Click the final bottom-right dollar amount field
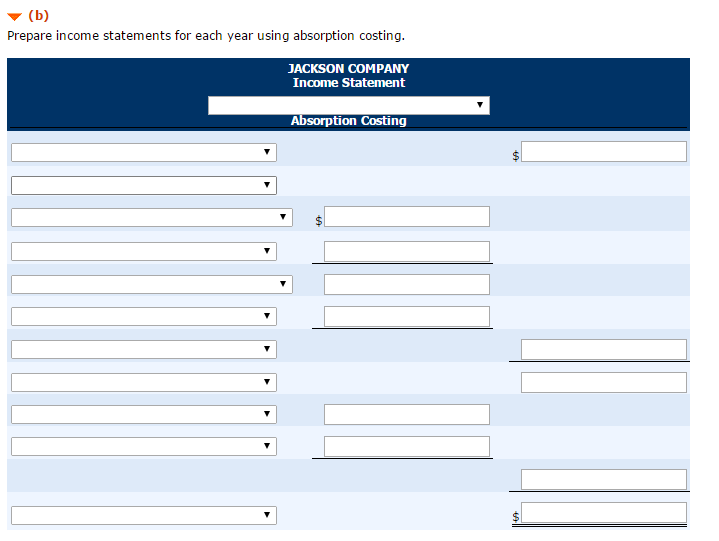This screenshot has width=719, height=541. click(603, 513)
